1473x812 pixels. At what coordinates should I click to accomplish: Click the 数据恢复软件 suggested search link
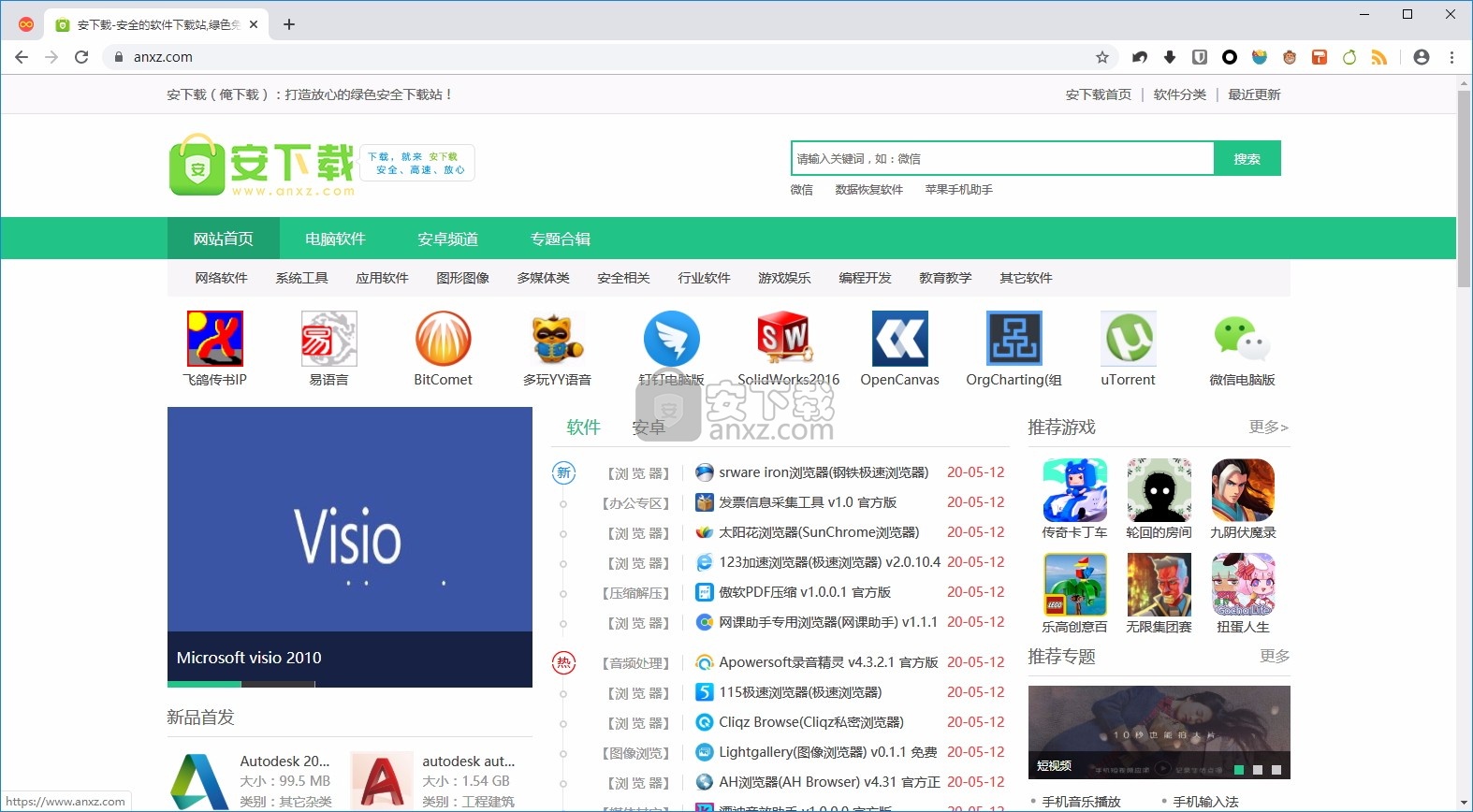[869, 189]
